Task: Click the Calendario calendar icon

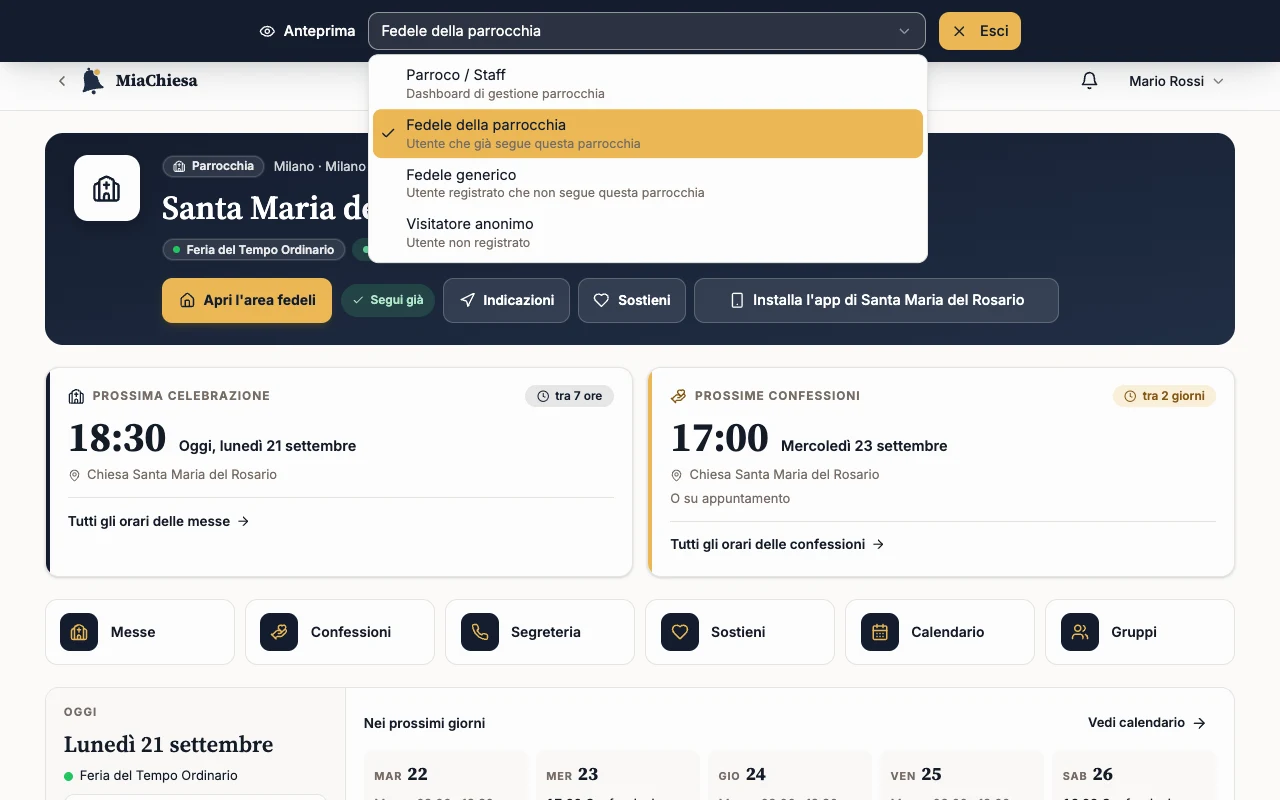Action: click(x=880, y=632)
